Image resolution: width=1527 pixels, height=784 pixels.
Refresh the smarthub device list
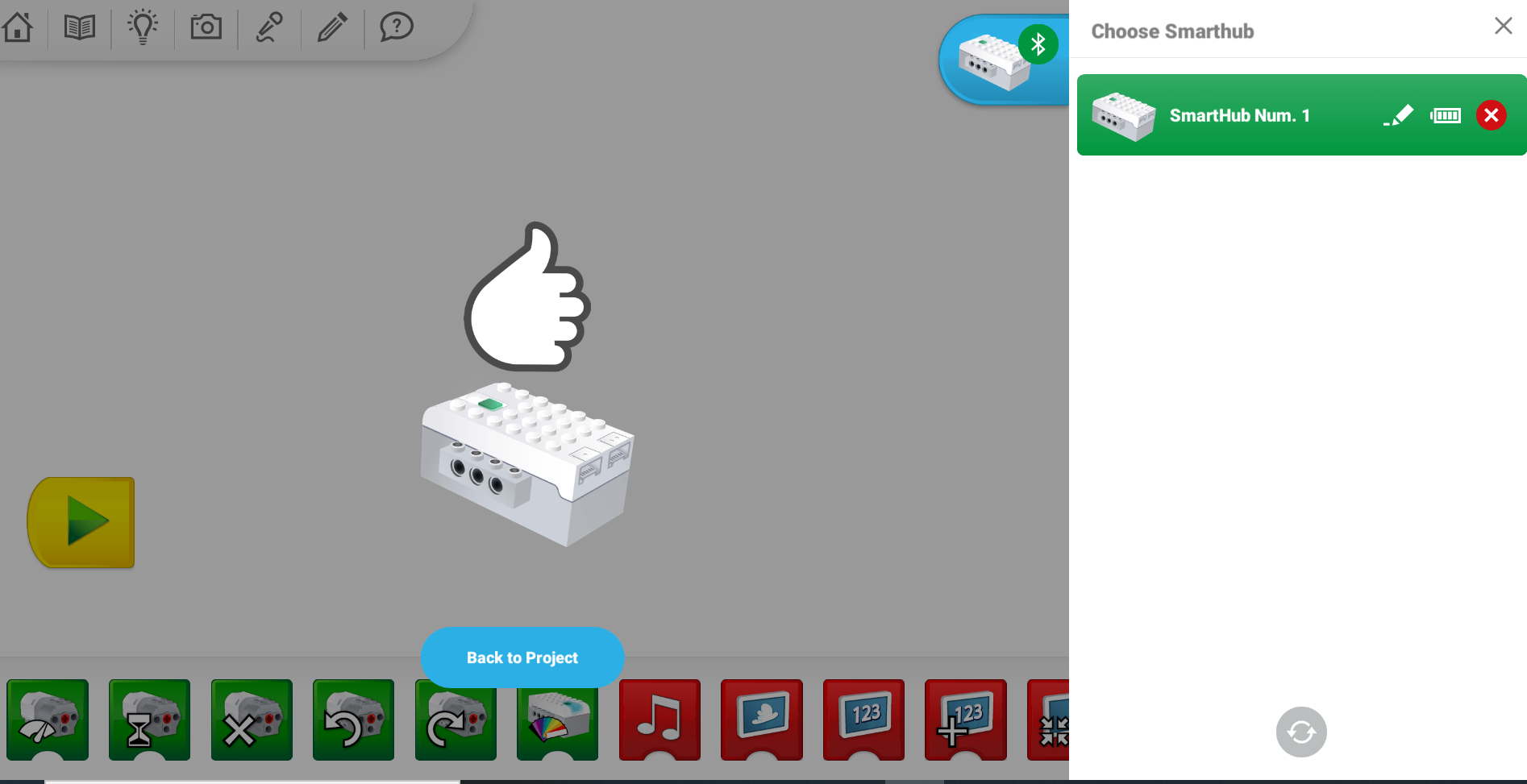coord(1300,732)
